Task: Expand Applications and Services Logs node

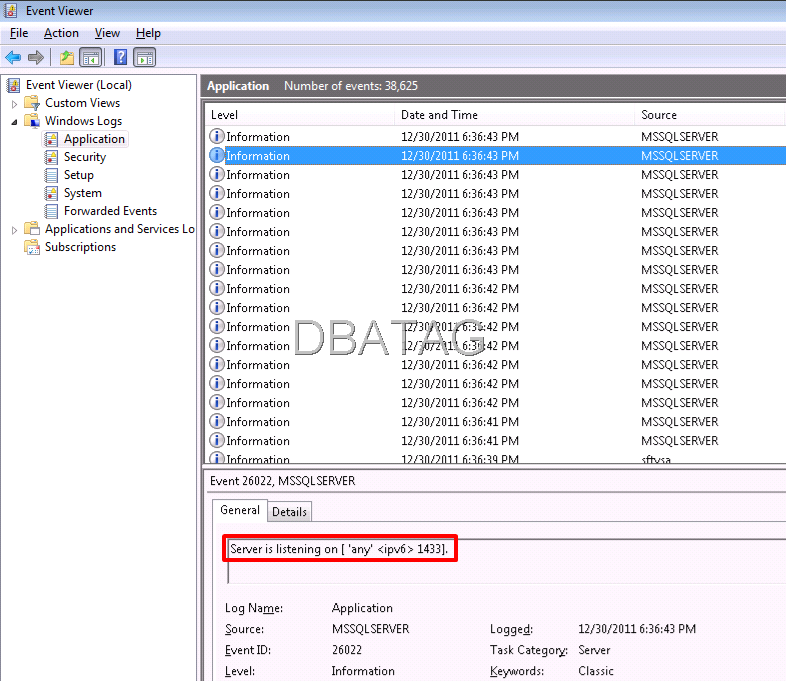Action: (14, 229)
